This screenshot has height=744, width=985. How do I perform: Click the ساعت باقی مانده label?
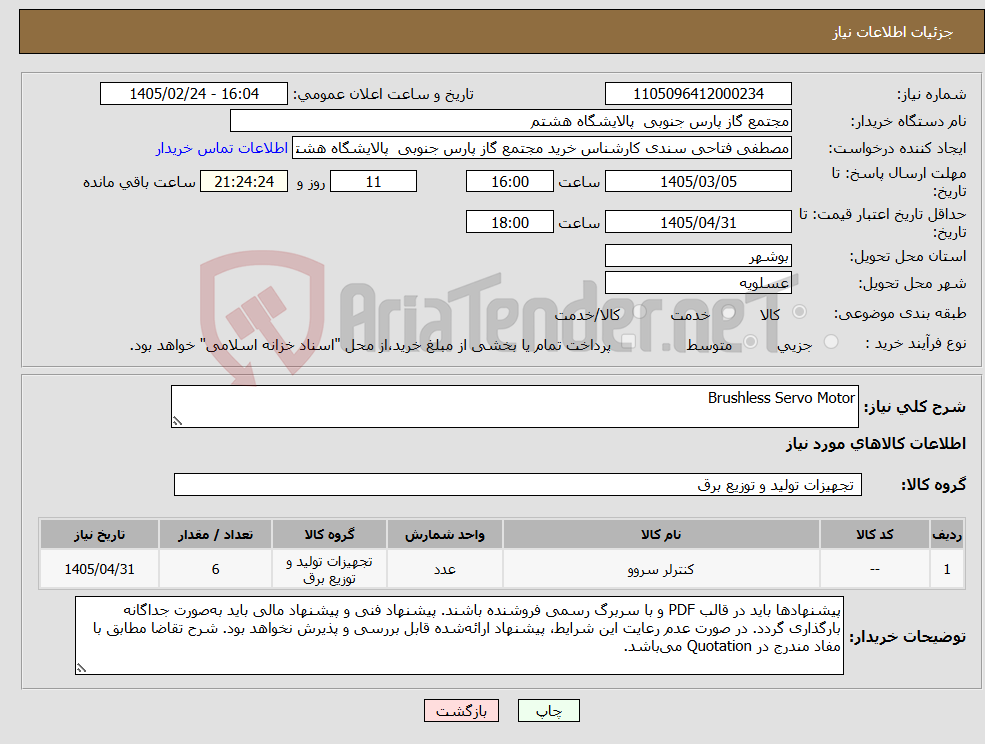pos(139,182)
